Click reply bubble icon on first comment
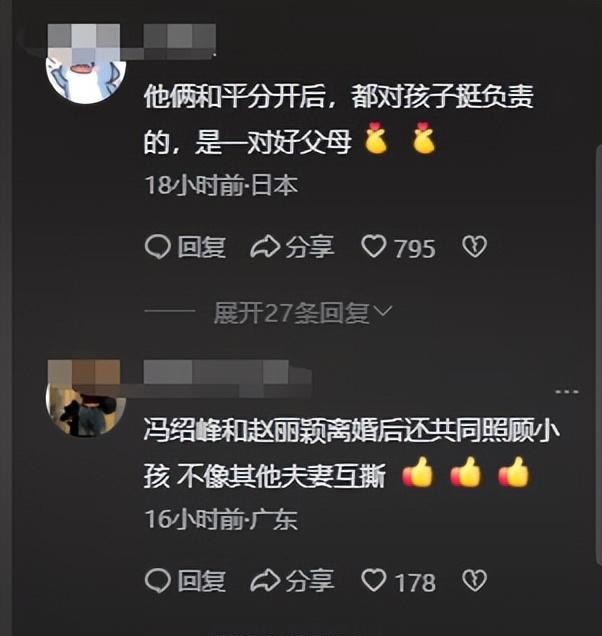Viewport: 602px width, 636px height. pos(157,247)
